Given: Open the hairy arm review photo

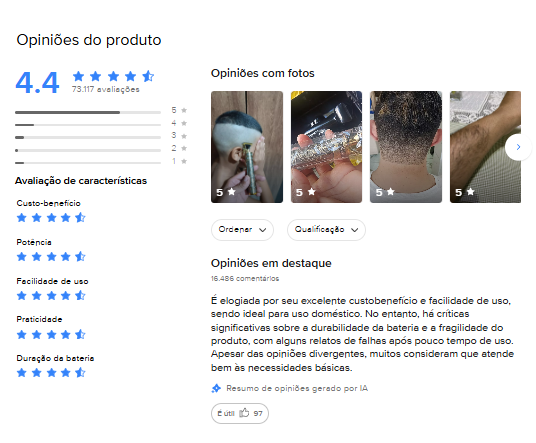Looking at the screenshot, I should click(x=485, y=147).
